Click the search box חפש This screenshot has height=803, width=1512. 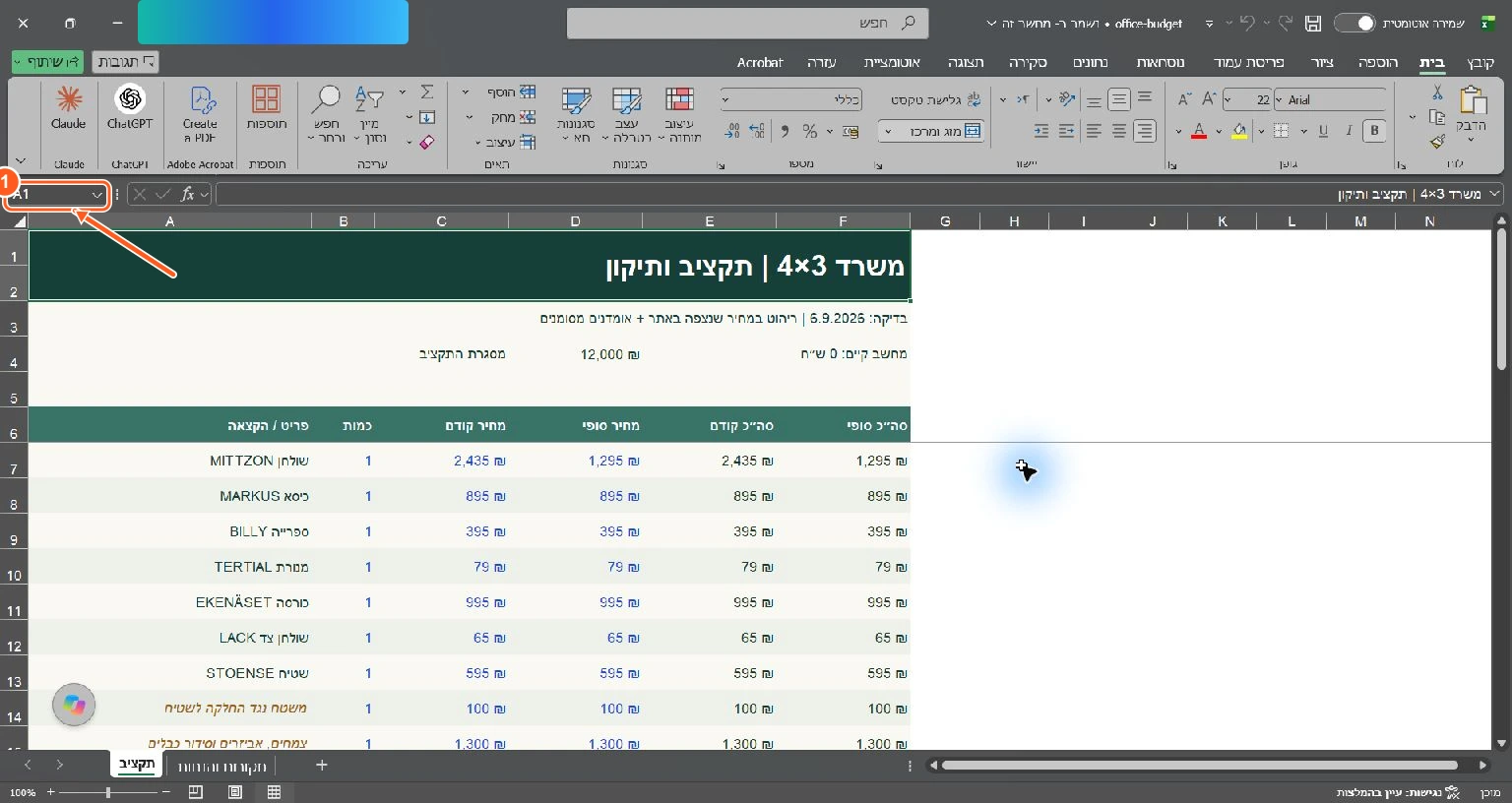(x=748, y=23)
